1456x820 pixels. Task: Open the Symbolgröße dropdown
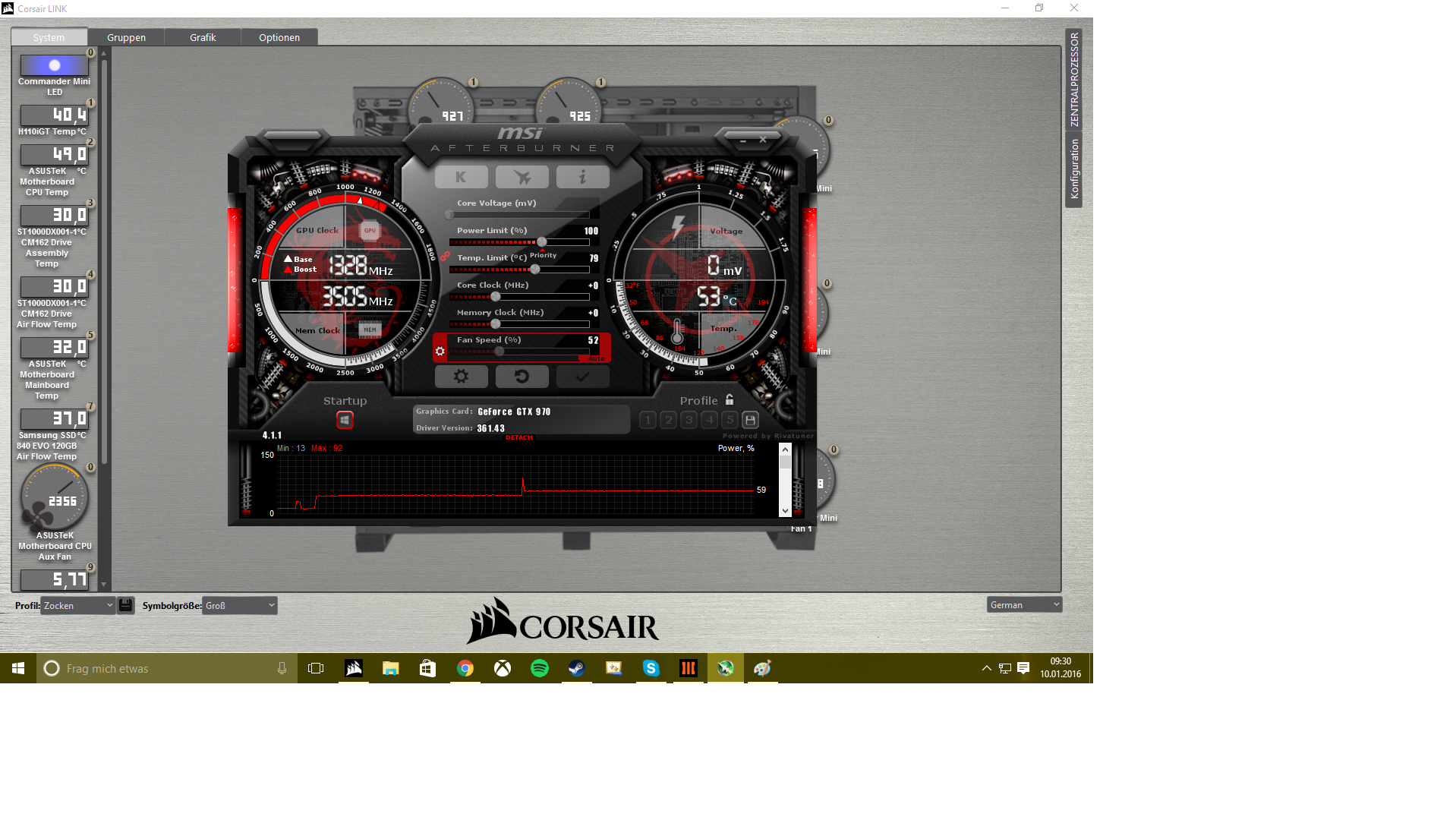pyautogui.click(x=240, y=605)
